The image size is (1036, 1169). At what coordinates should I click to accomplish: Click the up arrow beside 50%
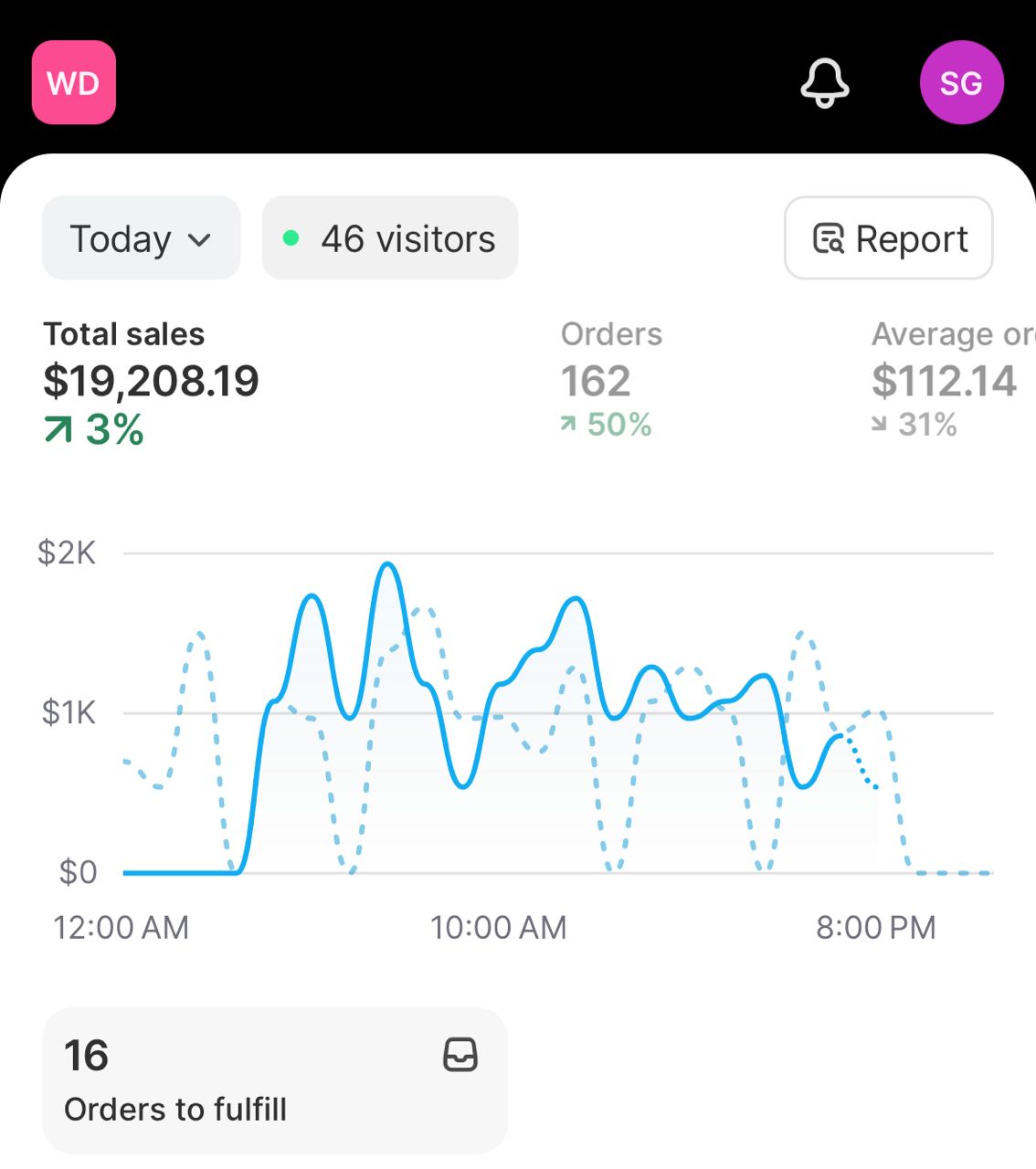pos(568,424)
